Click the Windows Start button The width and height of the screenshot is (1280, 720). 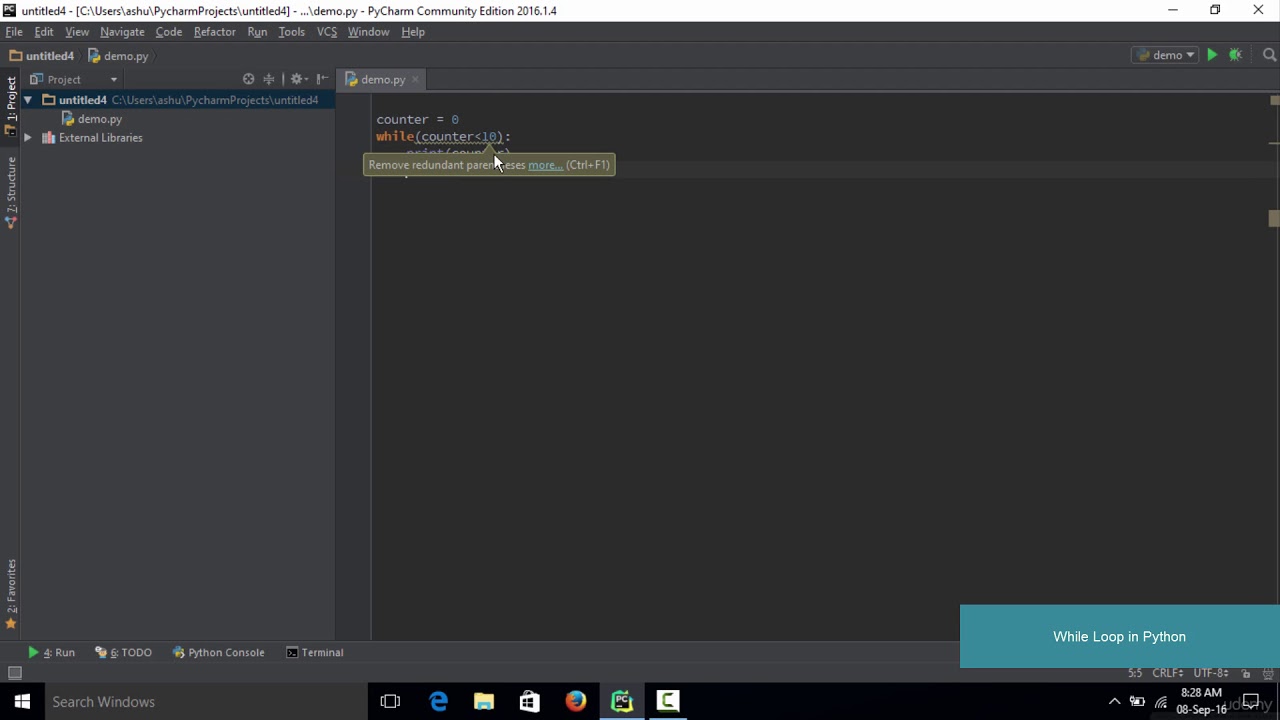(x=22, y=701)
